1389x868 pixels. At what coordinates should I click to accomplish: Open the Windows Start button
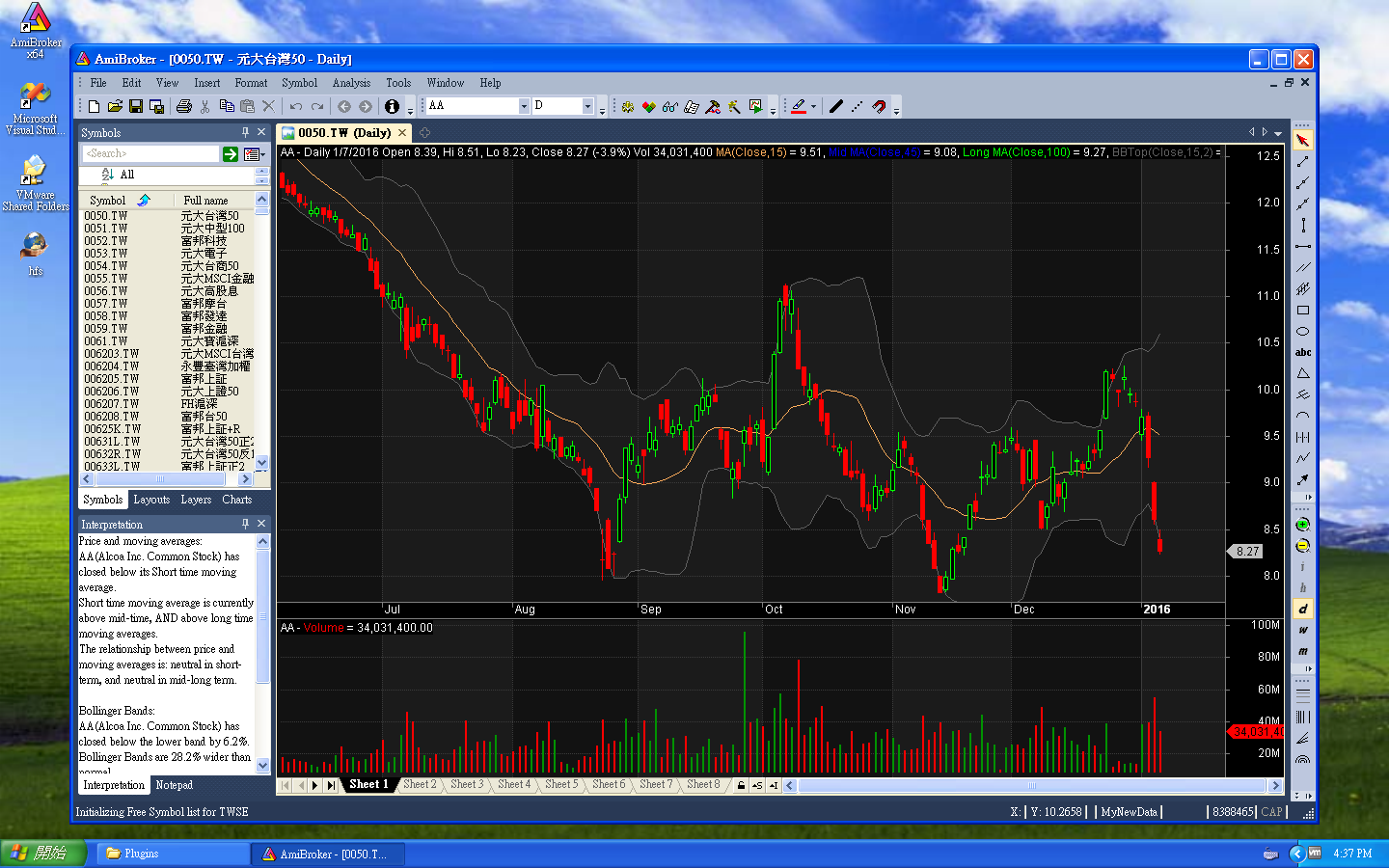(x=43, y=854)
